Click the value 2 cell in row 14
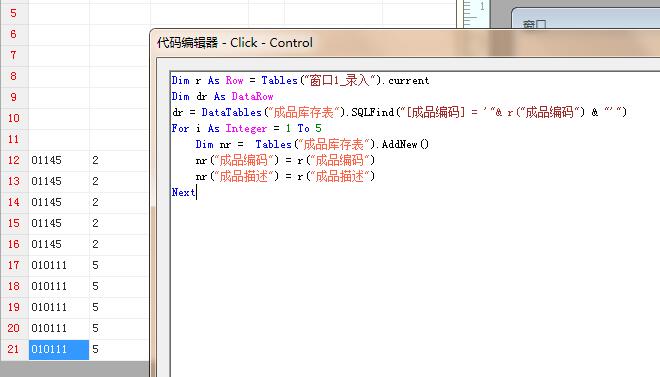The height and width of the screenshot is (377, 660). (119, 202)
